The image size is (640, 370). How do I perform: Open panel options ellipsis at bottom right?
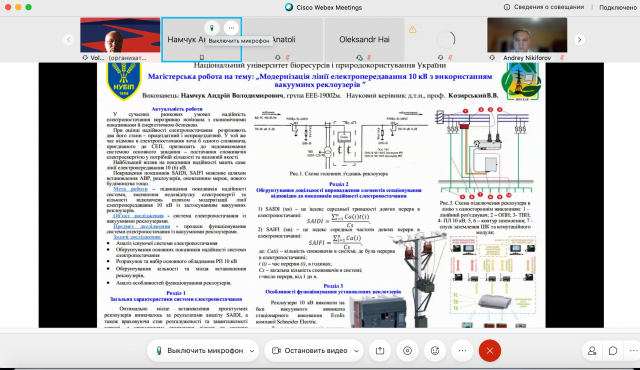pyautogui.click(x=633, y=350)
